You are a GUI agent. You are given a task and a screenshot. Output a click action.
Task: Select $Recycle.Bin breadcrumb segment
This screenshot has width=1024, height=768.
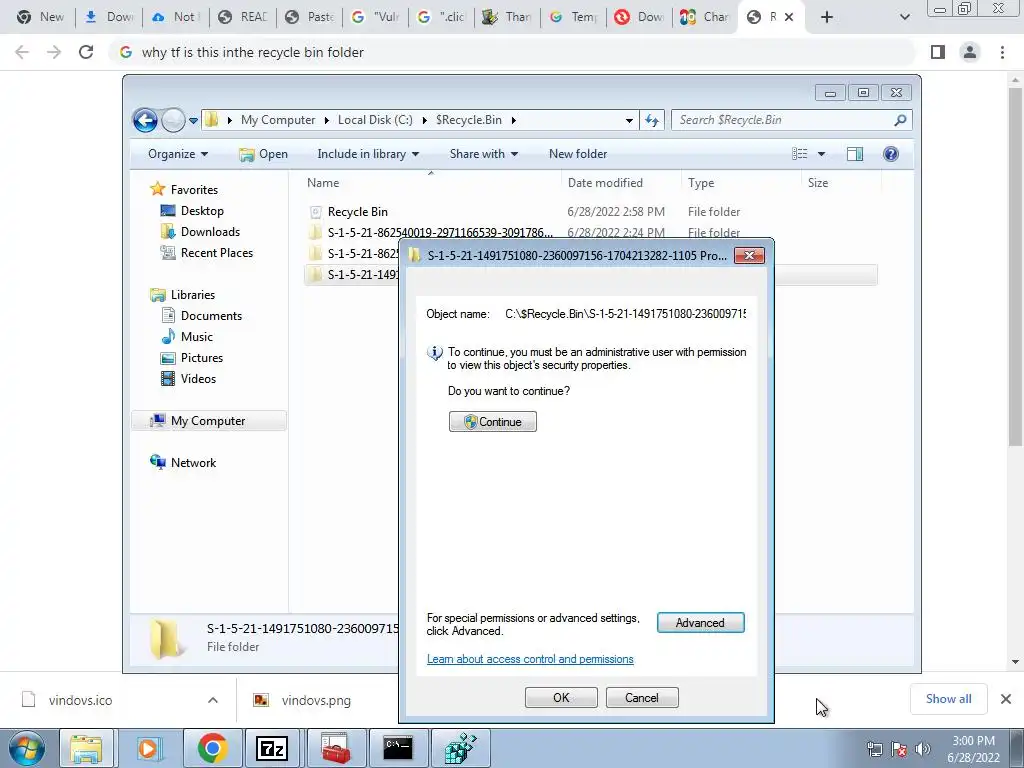pyautogui.click(x=469, y=120)
